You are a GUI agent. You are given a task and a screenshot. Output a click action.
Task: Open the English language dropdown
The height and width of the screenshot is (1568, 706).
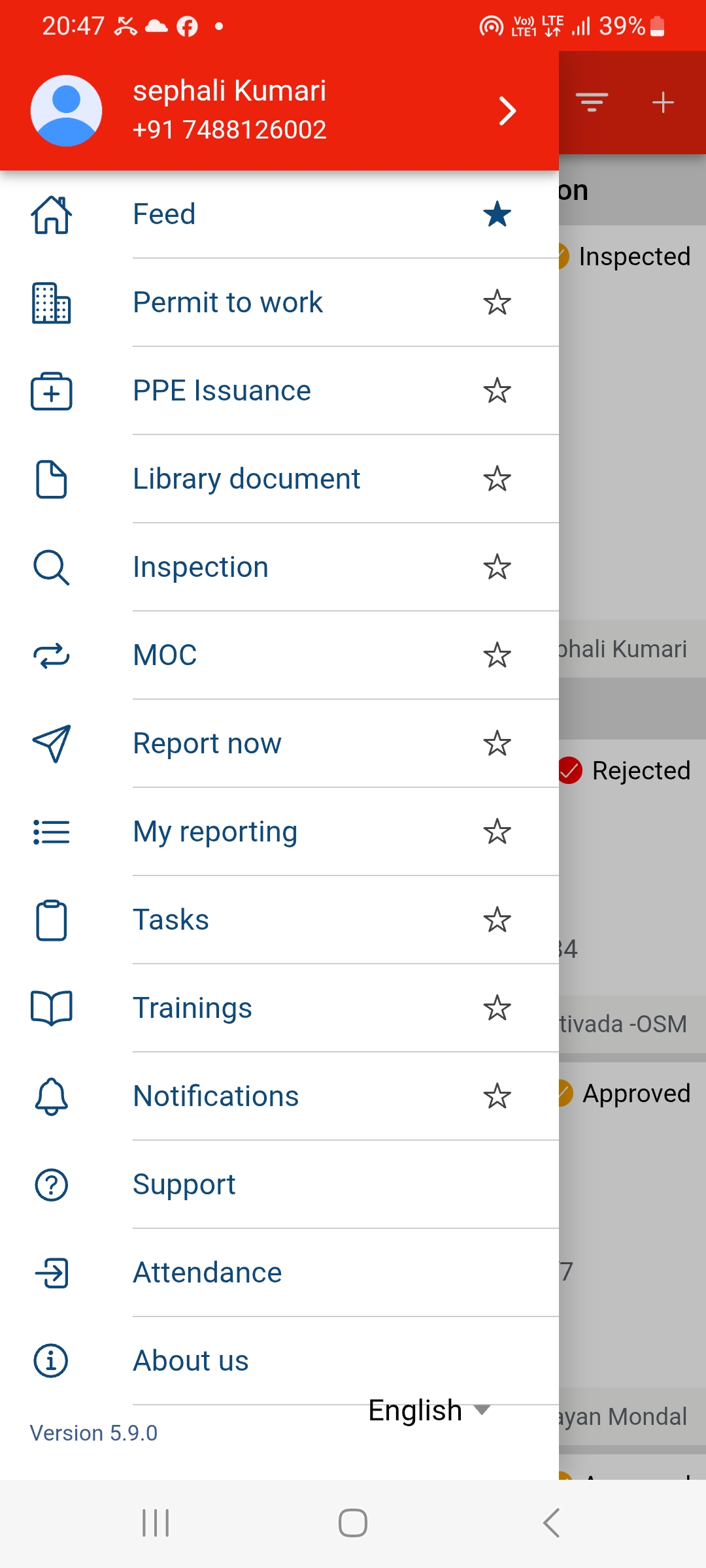coord(428,1411)
